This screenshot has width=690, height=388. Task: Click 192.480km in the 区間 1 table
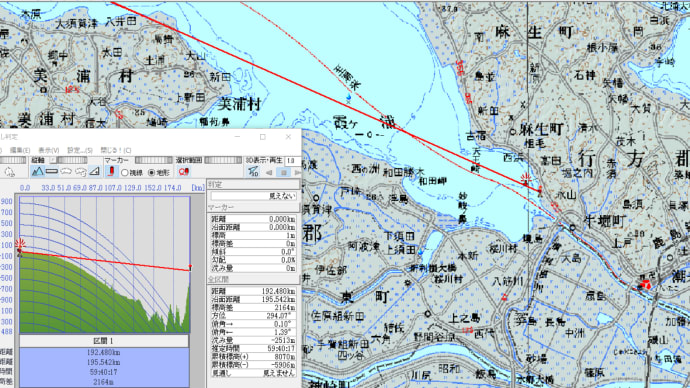pos(104,352)
